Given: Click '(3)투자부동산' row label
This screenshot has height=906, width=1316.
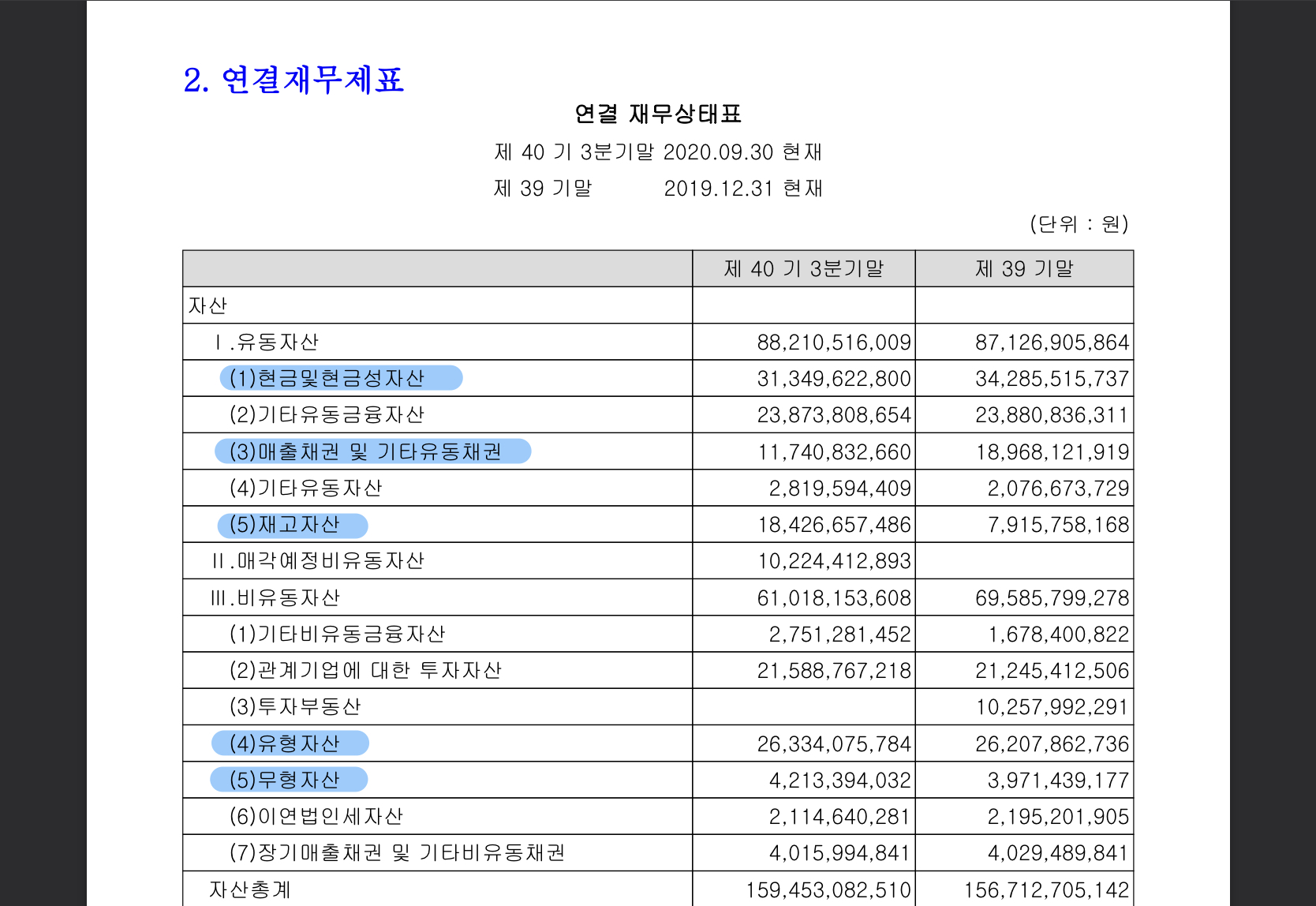Looking at the screenshot, I should click(294, 706).
